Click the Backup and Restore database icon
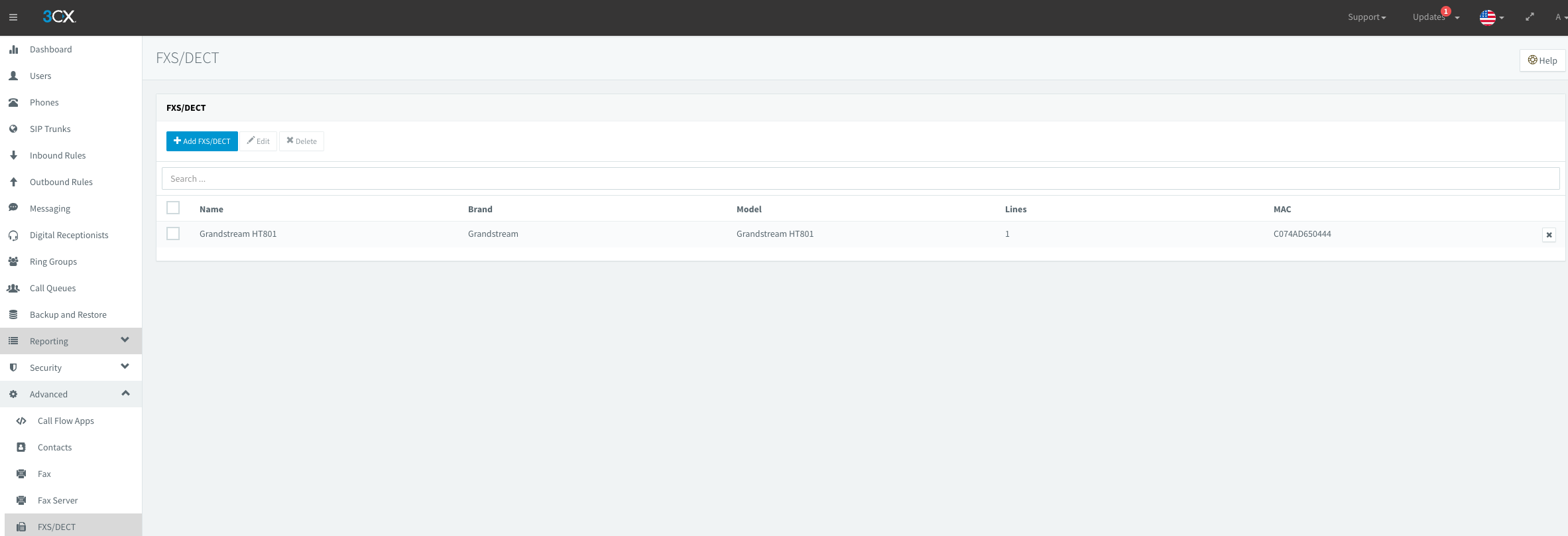1568x536 pixels. coord(13,314)
